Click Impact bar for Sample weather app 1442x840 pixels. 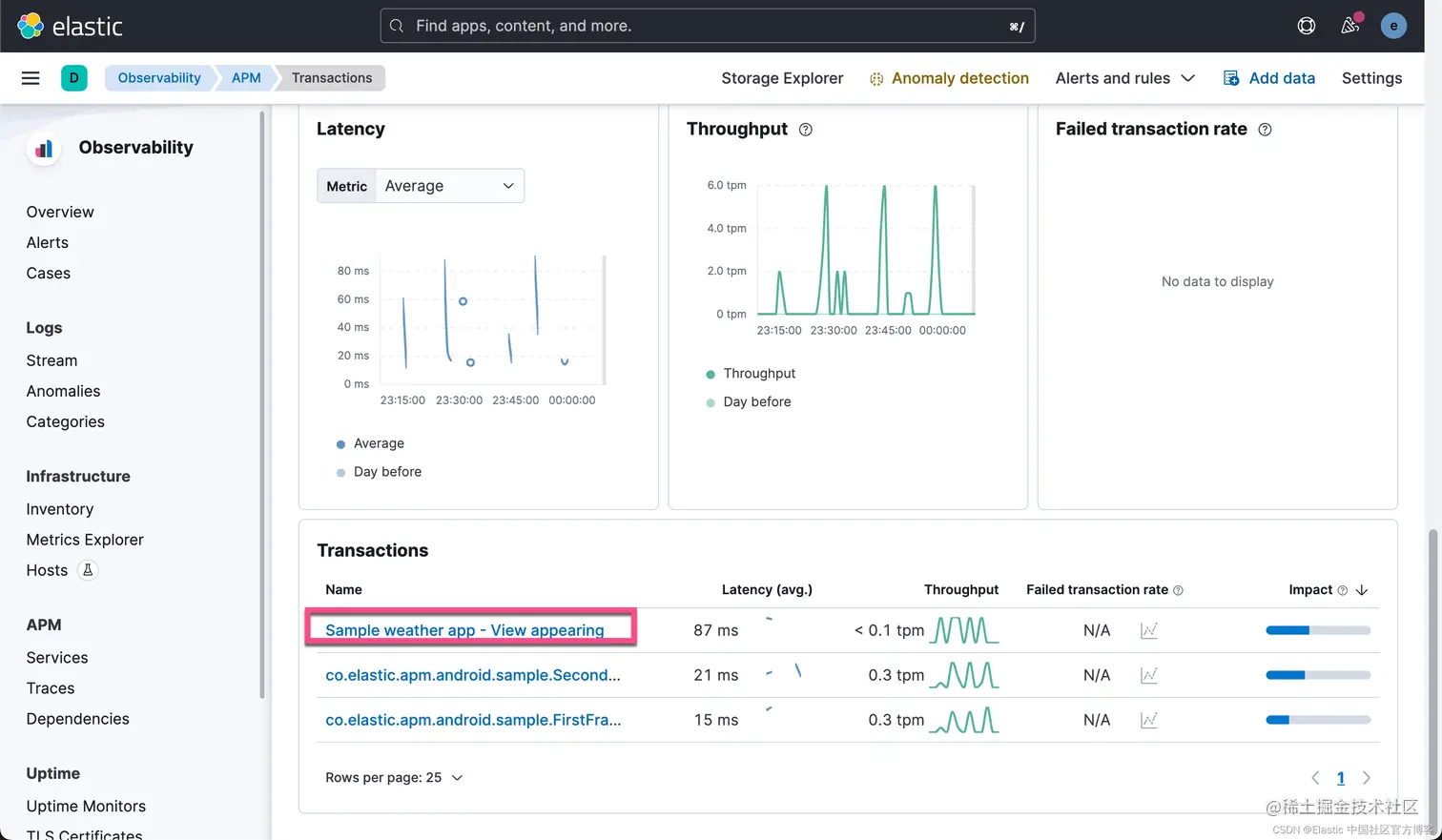[1318, 630]
